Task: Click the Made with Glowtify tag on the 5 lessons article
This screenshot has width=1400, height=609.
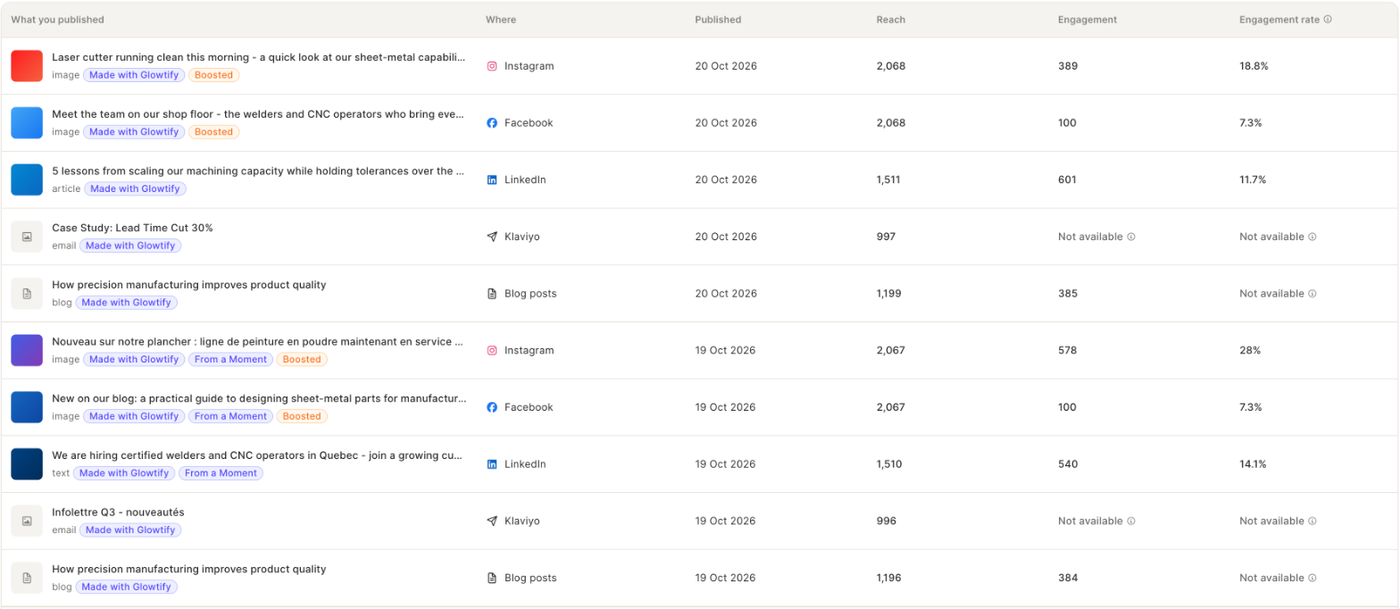Action: point(135,189)
